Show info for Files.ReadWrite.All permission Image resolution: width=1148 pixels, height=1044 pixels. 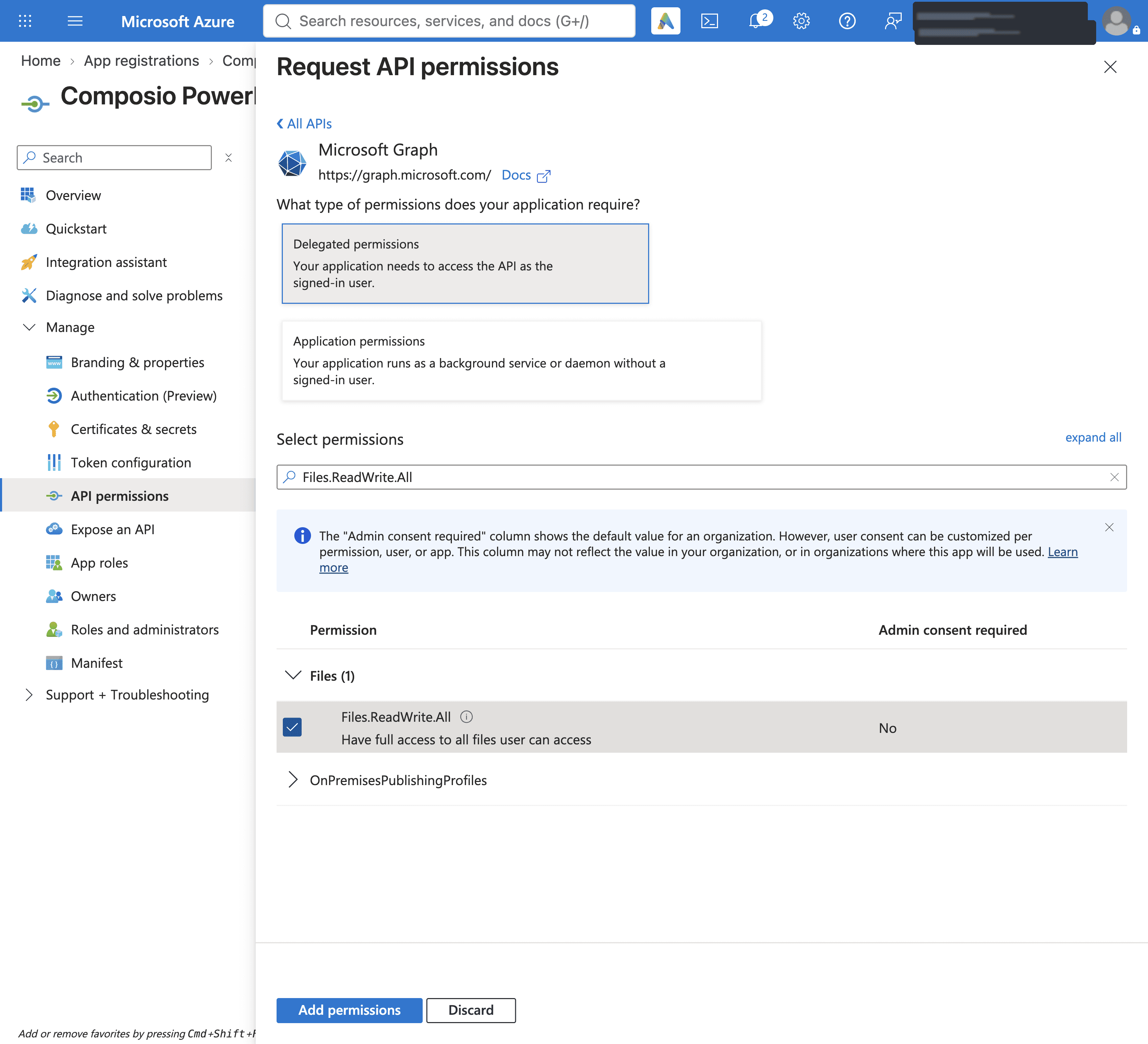467,717
